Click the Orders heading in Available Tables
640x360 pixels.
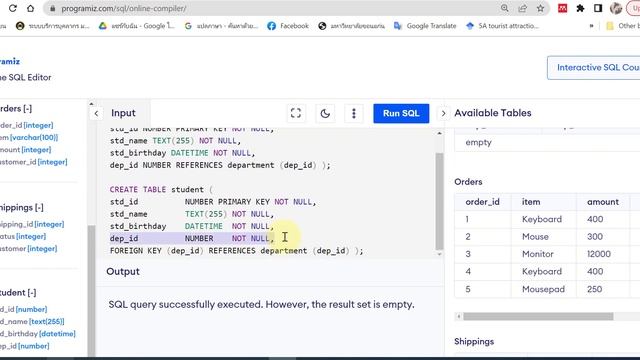pyautogui.click(x=468, y=182)
